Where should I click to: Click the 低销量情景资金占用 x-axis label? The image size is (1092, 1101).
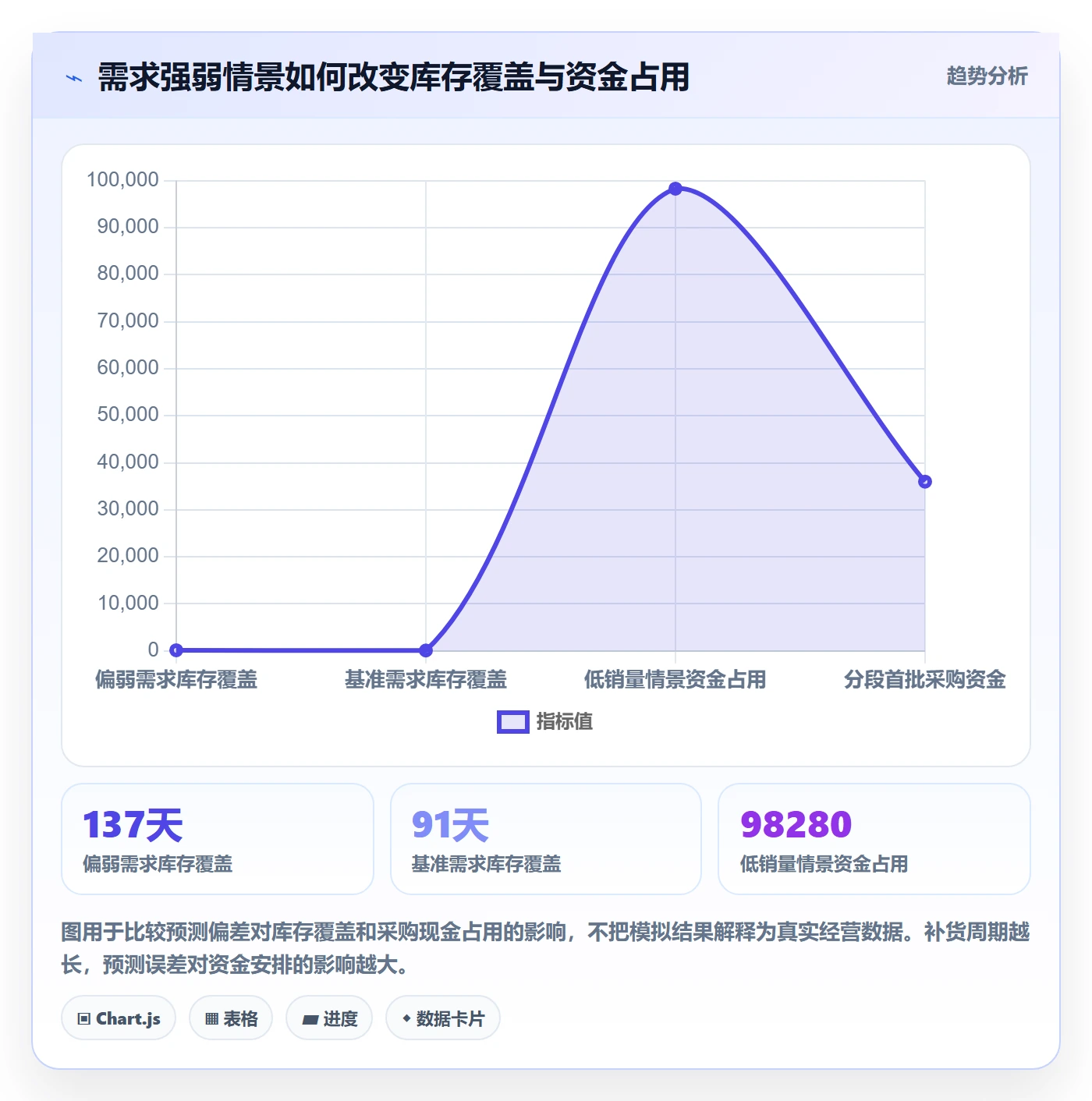click(x=675, y=680)
